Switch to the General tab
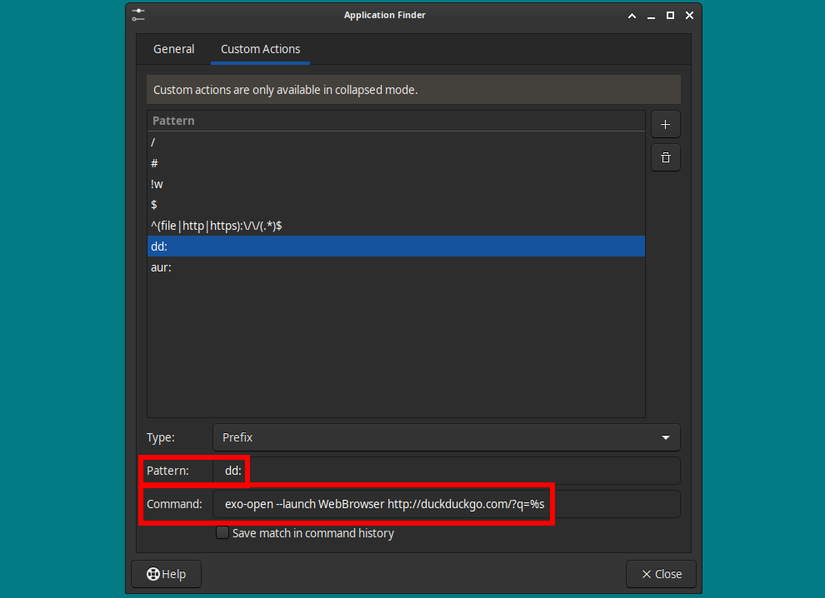Image resolution: width=825 pixels, height=598 pixels. click(173, 48)
